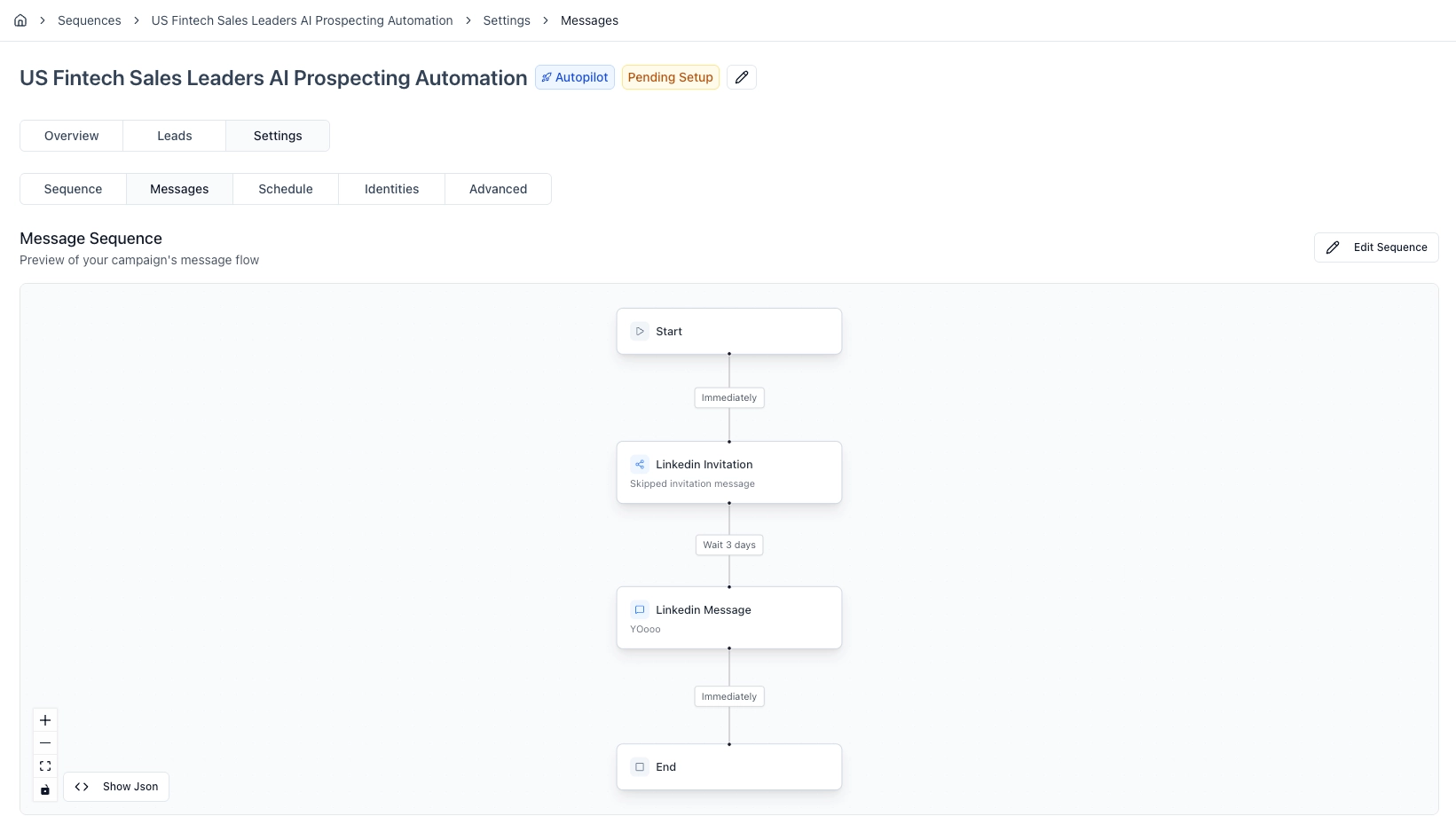Image resolution: width=1456 pixels, height=832 pixels.
Task: Switch to the Overview tab
Action: (72, 136)
